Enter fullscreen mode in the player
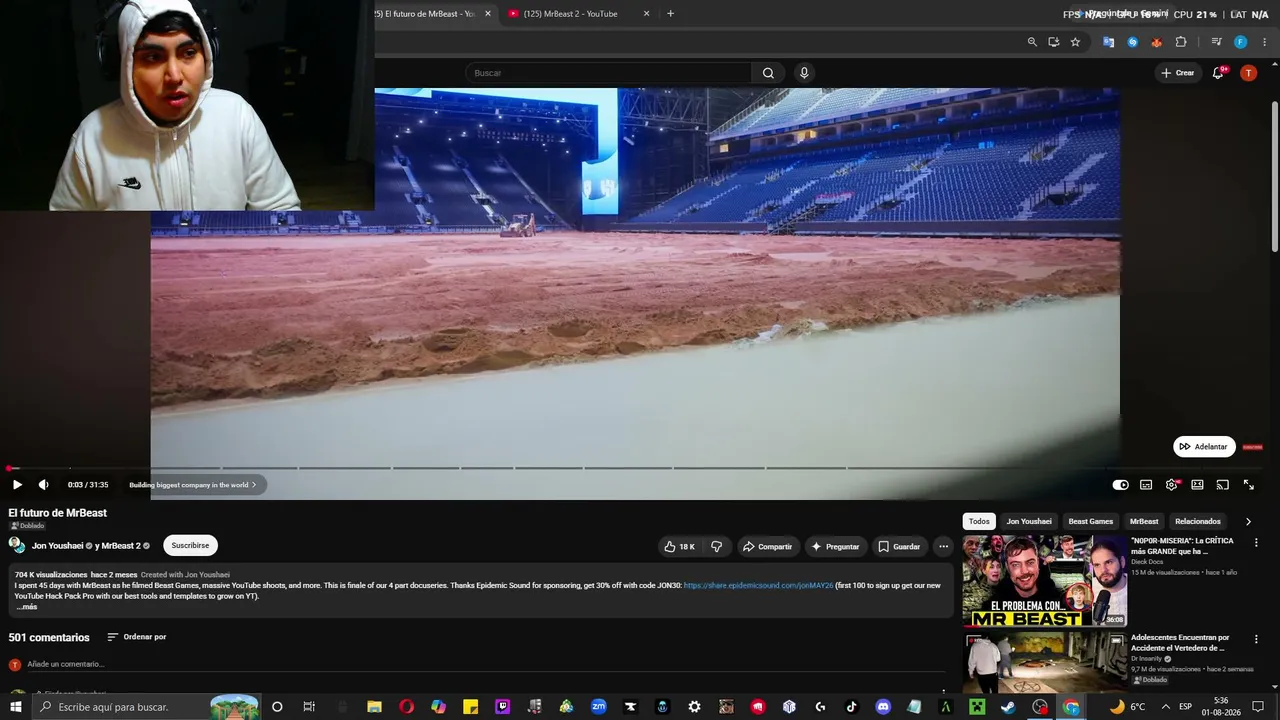Image resolution: width=1280 pixels, height=720 pixels. click(1248, 485)
